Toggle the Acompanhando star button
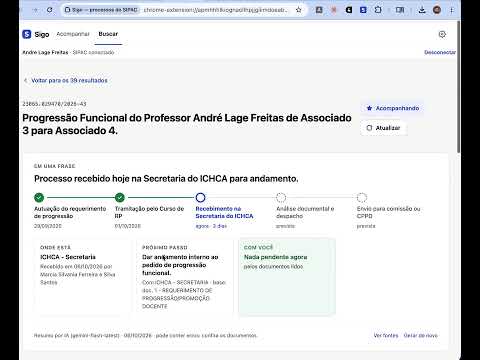480x360 pixels. [393, 108]
